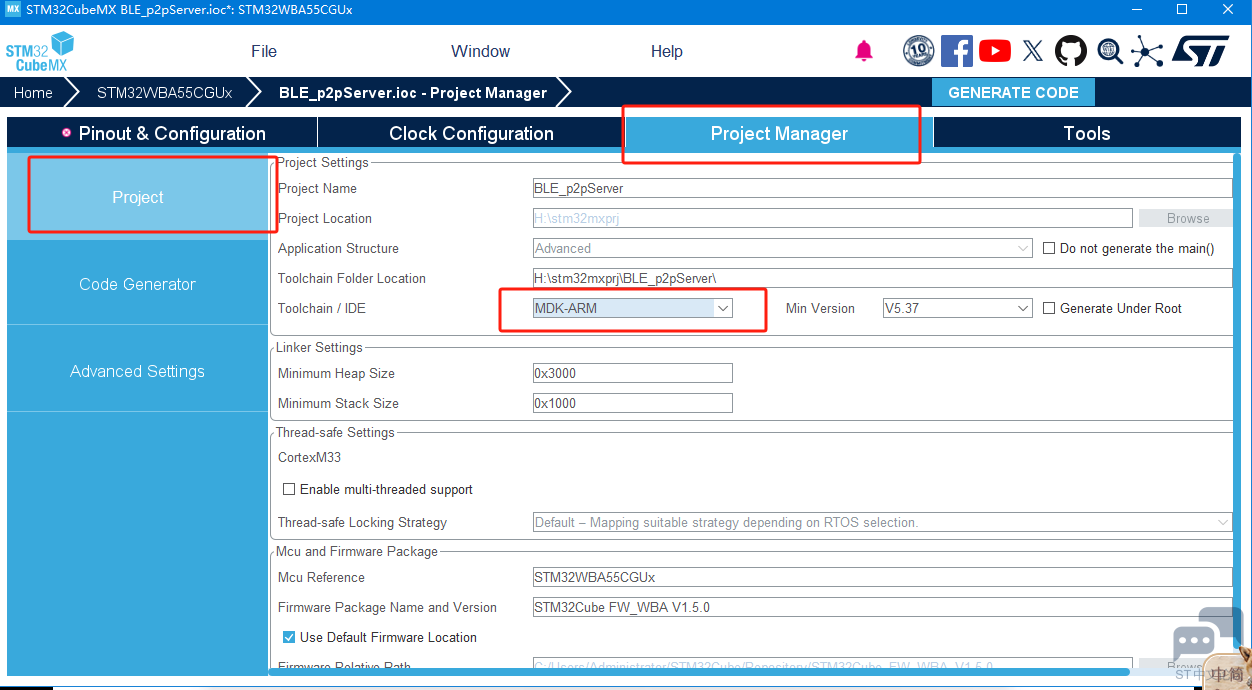Select the Project Manager tab
1252x690 pixels.
click(x=779, y=133)
